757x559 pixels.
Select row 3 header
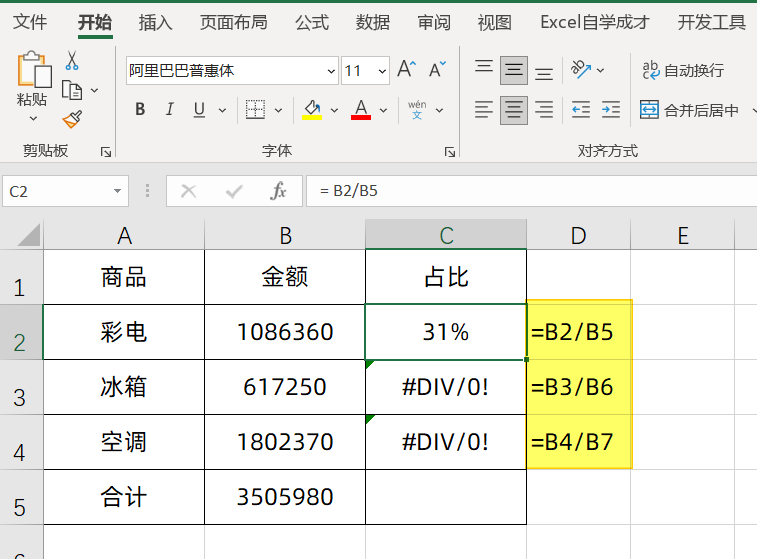tap(20, 387)
